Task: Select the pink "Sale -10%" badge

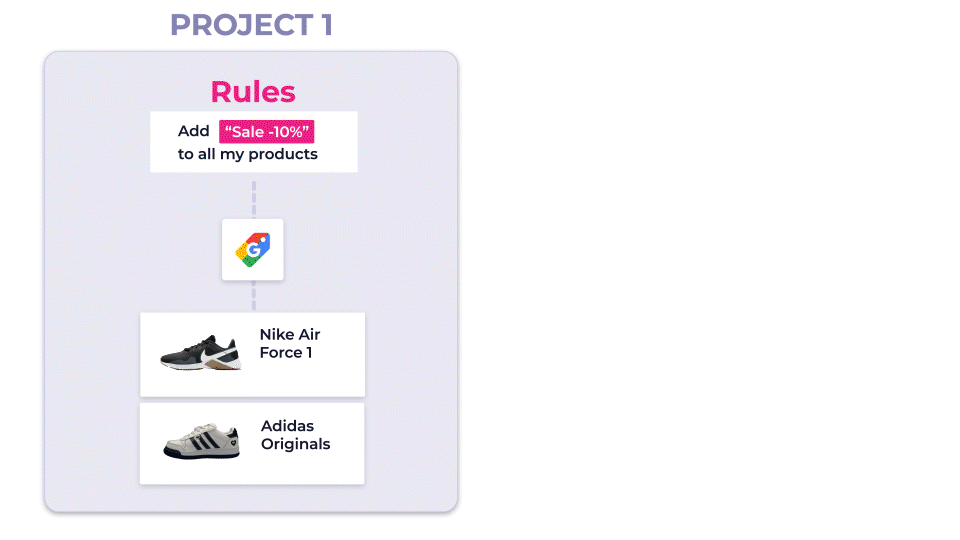Action: [267, 131]
